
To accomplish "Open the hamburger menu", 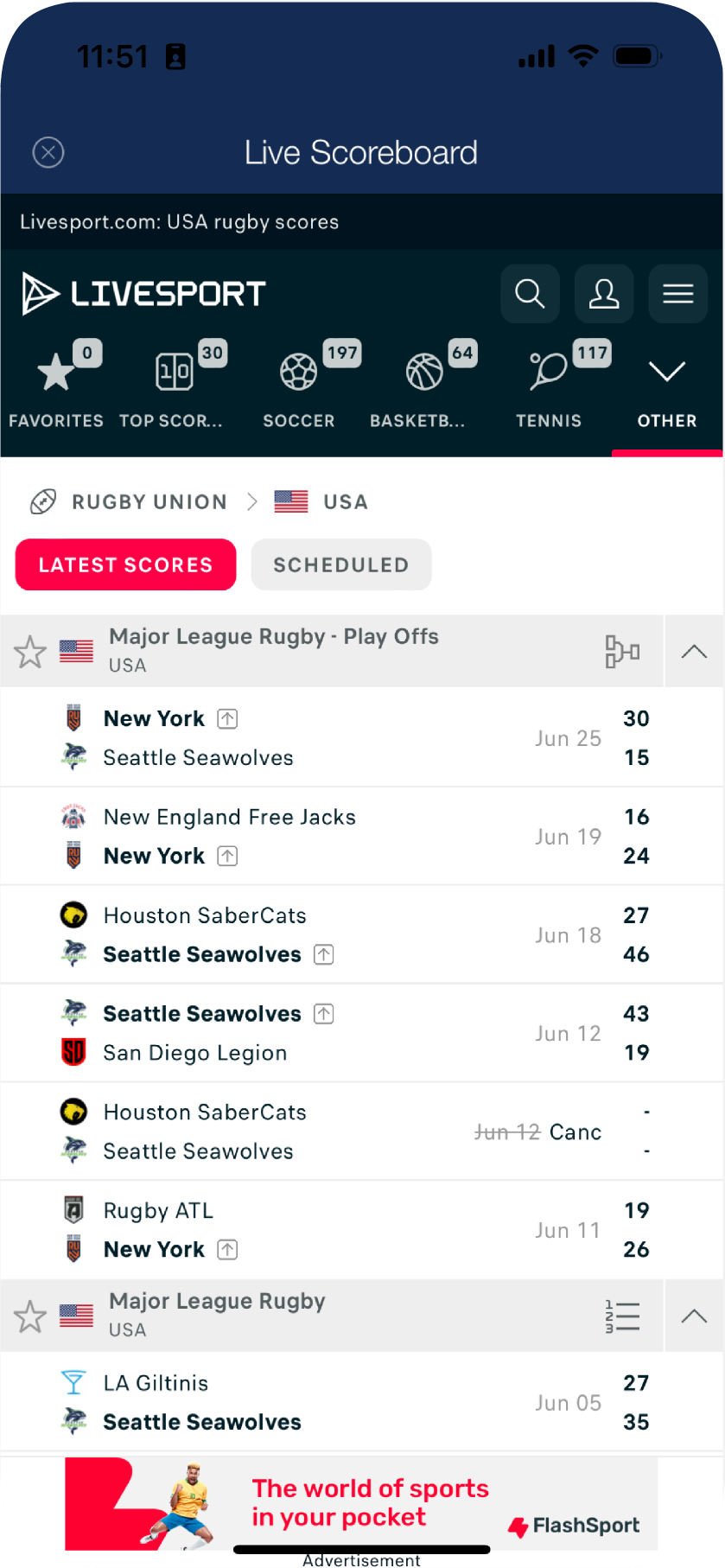I will pyautogui.click(x=678, y=294).
